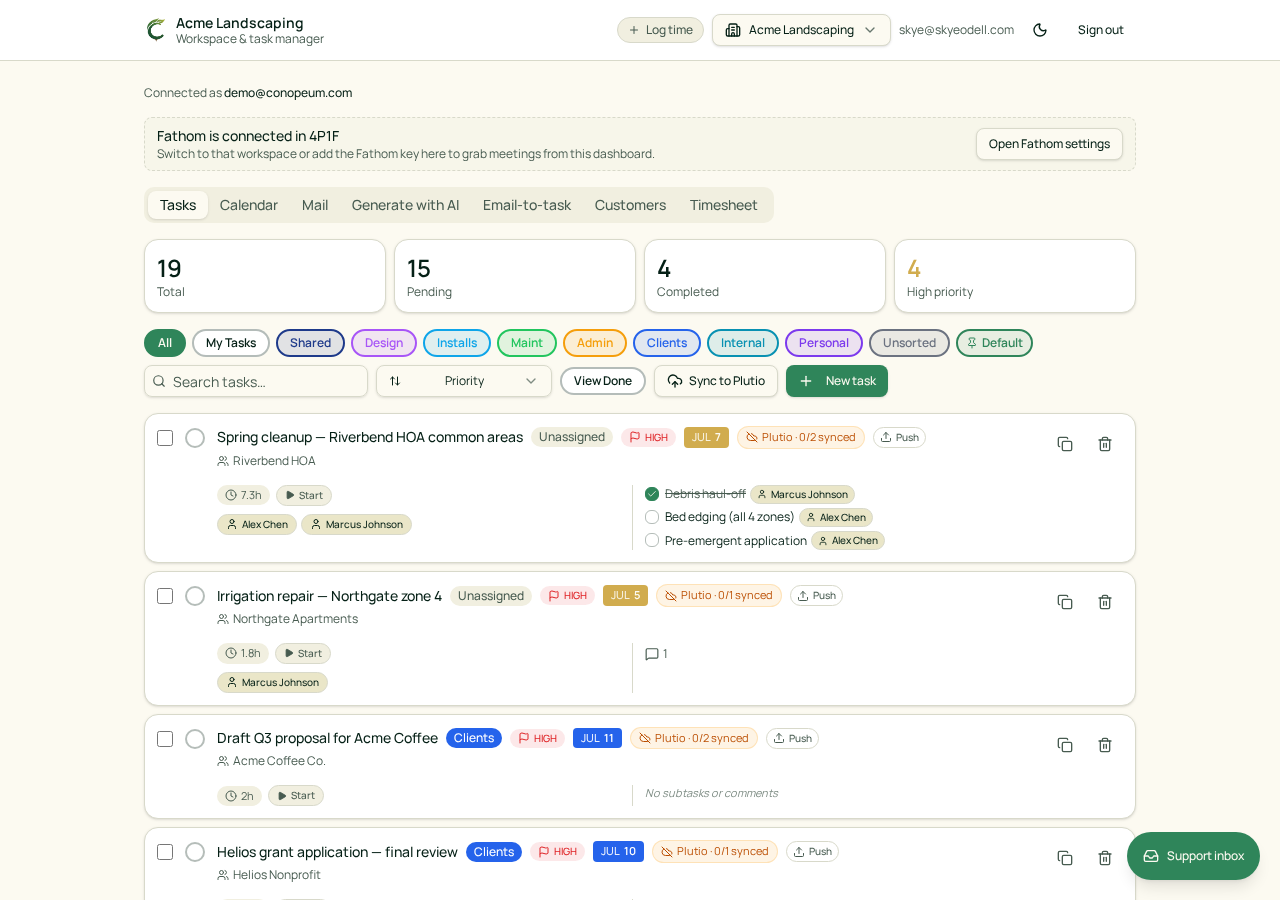Click Sync to Plutio
Screen dimensions: 1280x900
pyautogui.click(x=716, y=381)
